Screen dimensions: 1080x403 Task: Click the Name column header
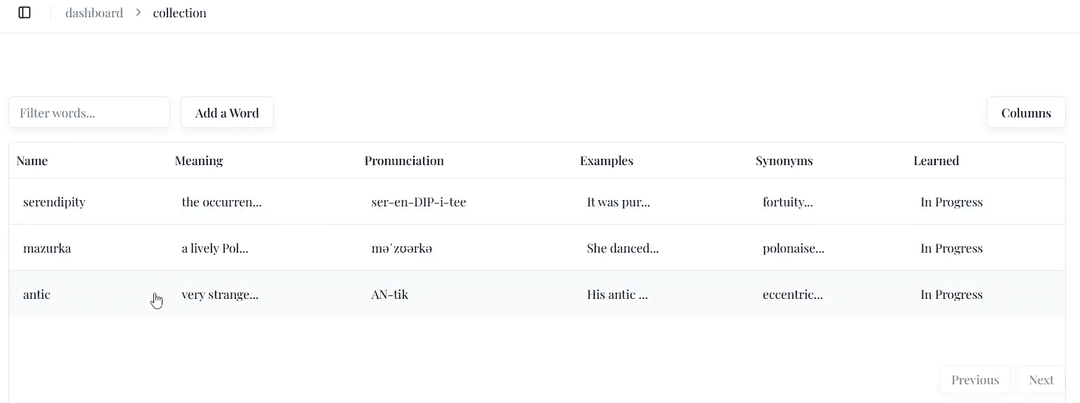point(32,161)
